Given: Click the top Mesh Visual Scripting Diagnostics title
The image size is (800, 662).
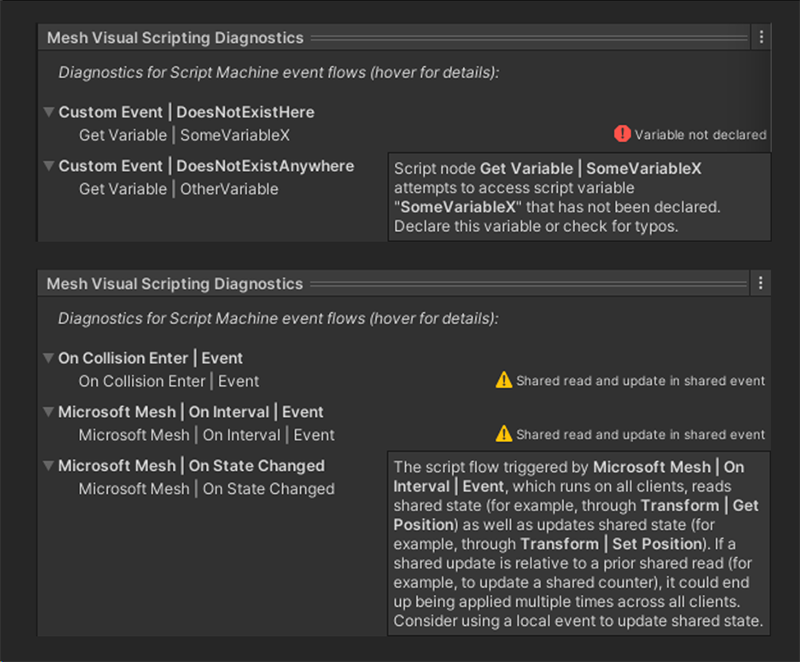Looking at the screenshot, I should (x=175, y=38).
